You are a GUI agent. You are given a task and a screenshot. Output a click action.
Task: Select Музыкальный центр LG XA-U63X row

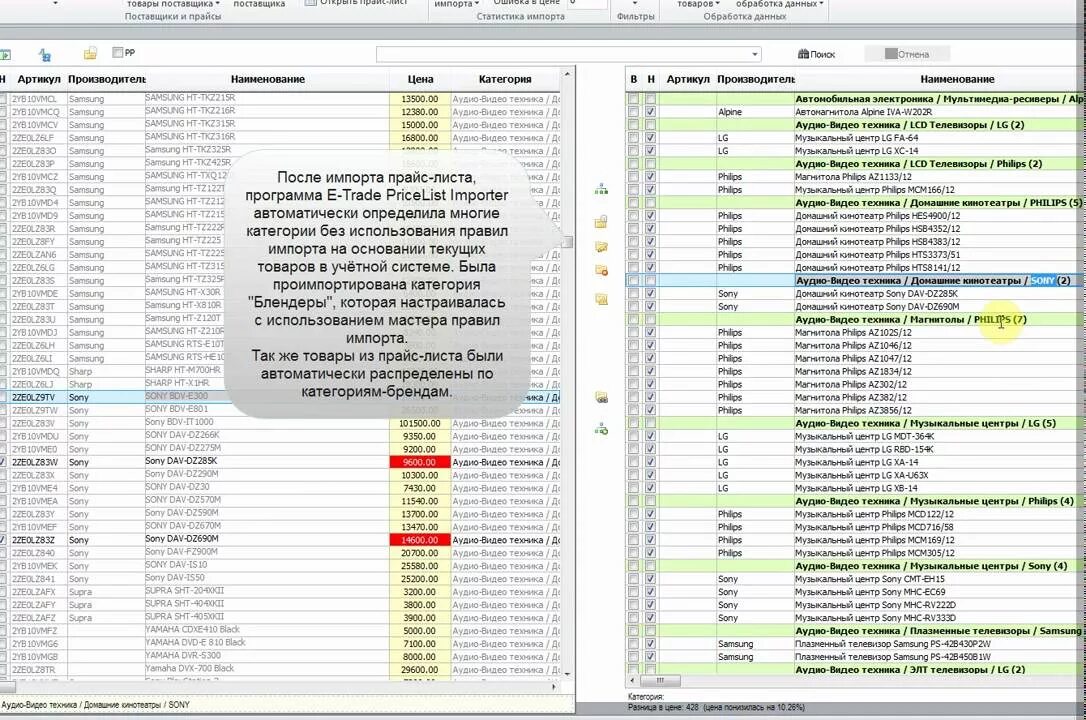[x=855, y=475]
